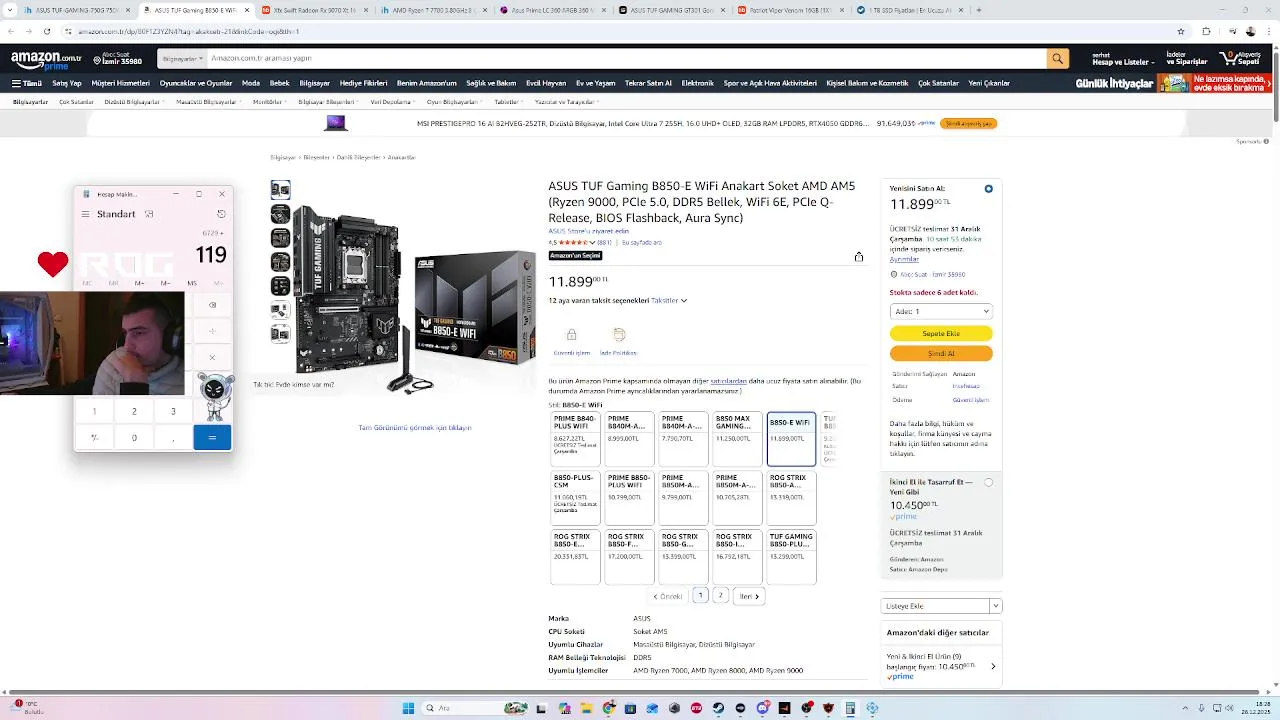1280x720 pixels.
Task: Open the Windows Start button
Action: tap(408, 708)
